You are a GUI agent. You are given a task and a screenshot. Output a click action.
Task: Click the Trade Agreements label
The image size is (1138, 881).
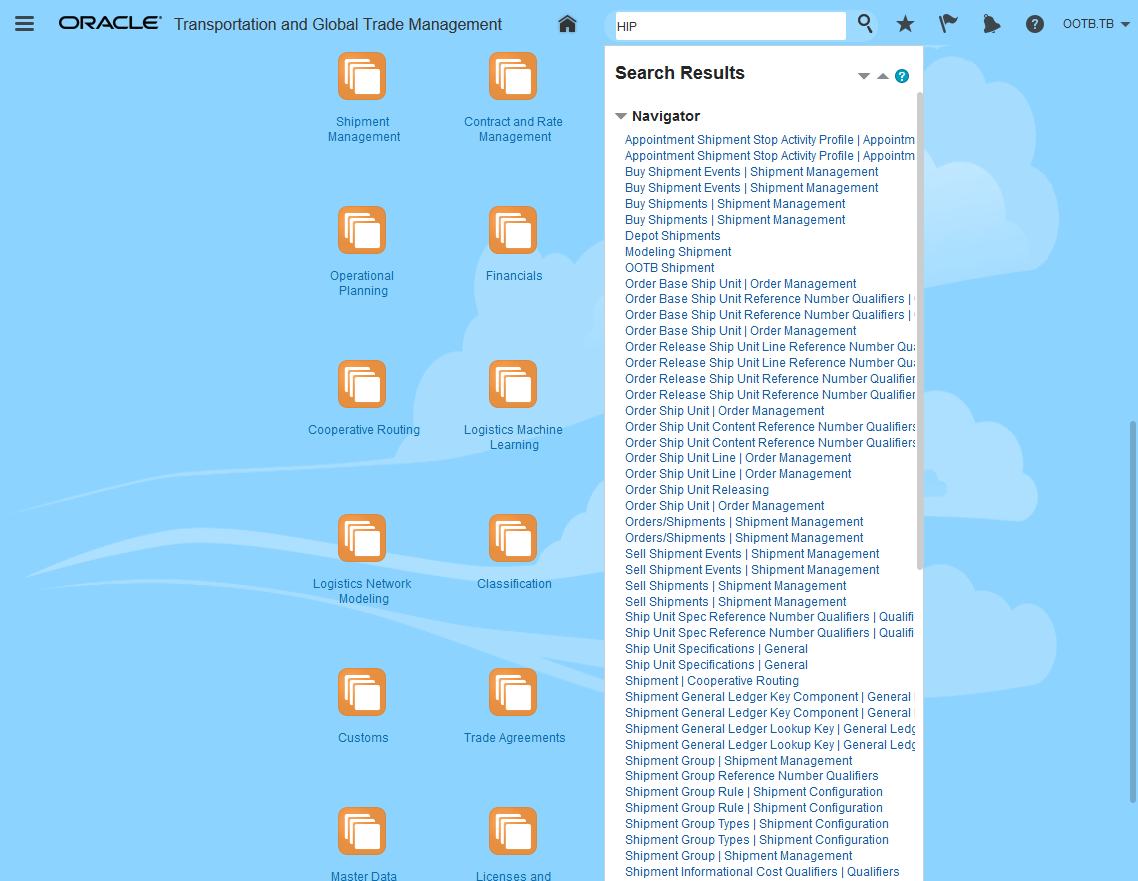pos(514,737)
